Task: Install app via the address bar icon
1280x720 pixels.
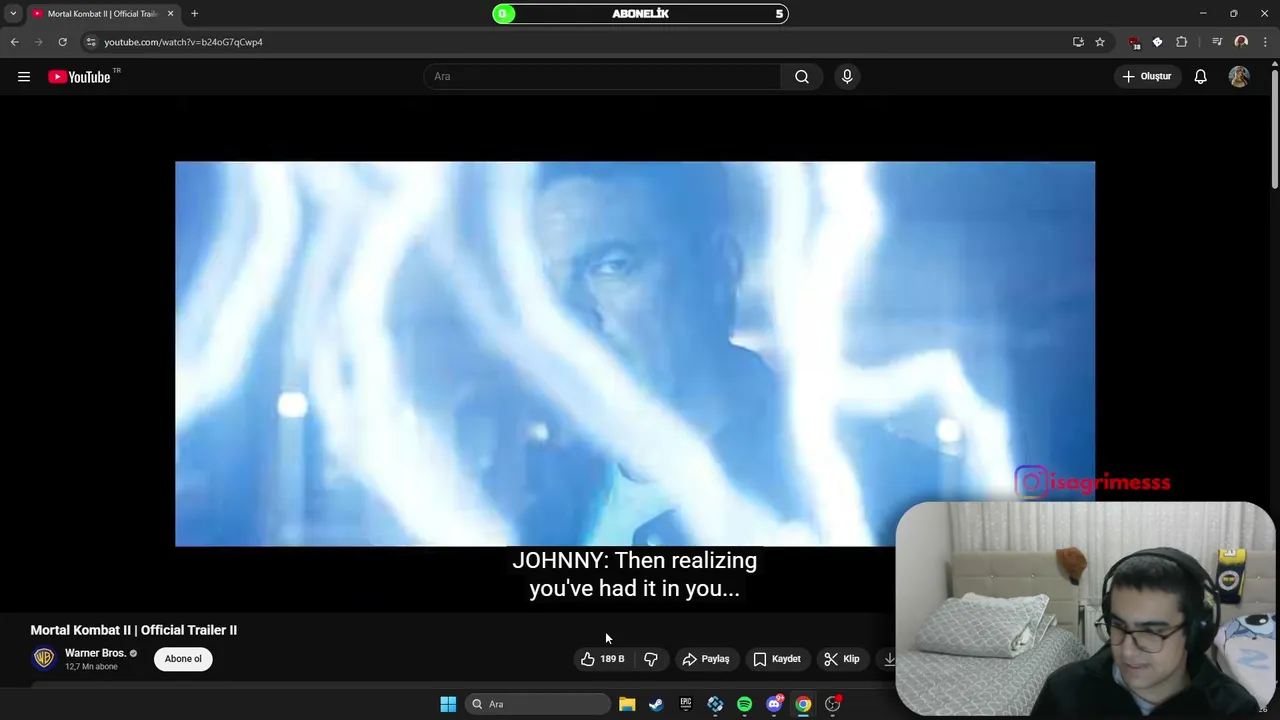Action: (x=1078, y=42)
